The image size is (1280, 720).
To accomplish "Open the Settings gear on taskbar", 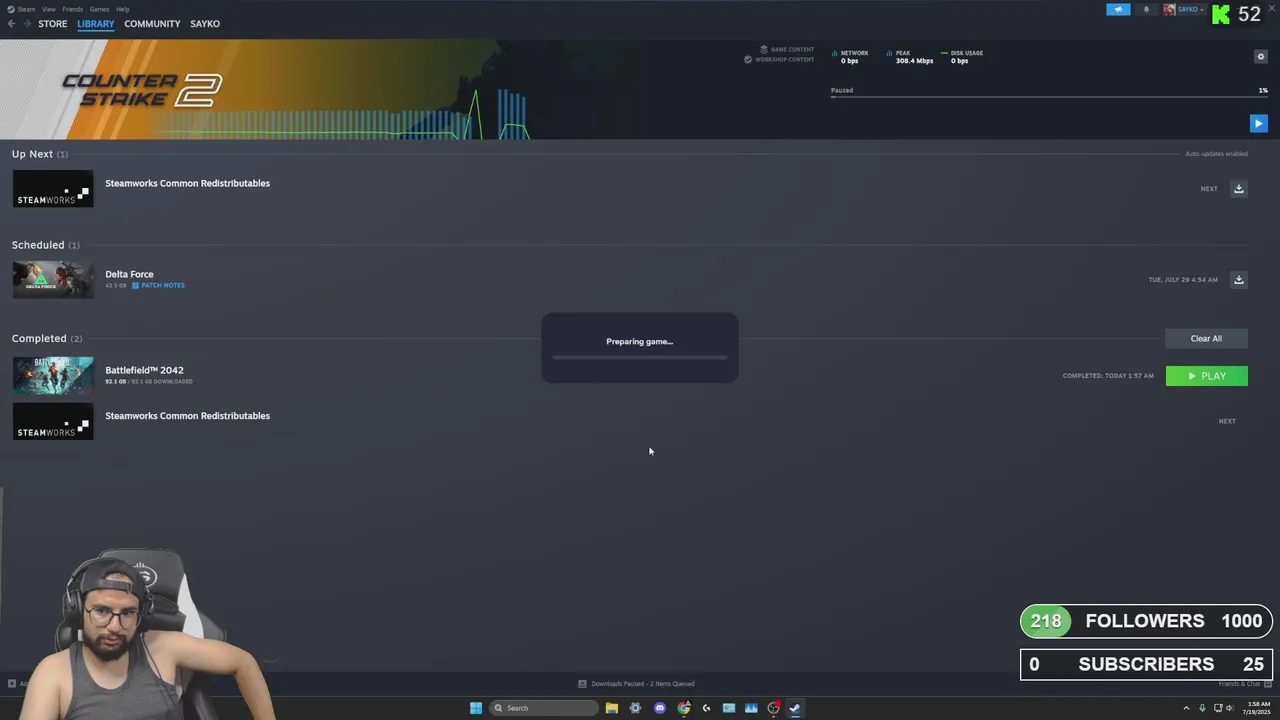I will pos(635,708).
